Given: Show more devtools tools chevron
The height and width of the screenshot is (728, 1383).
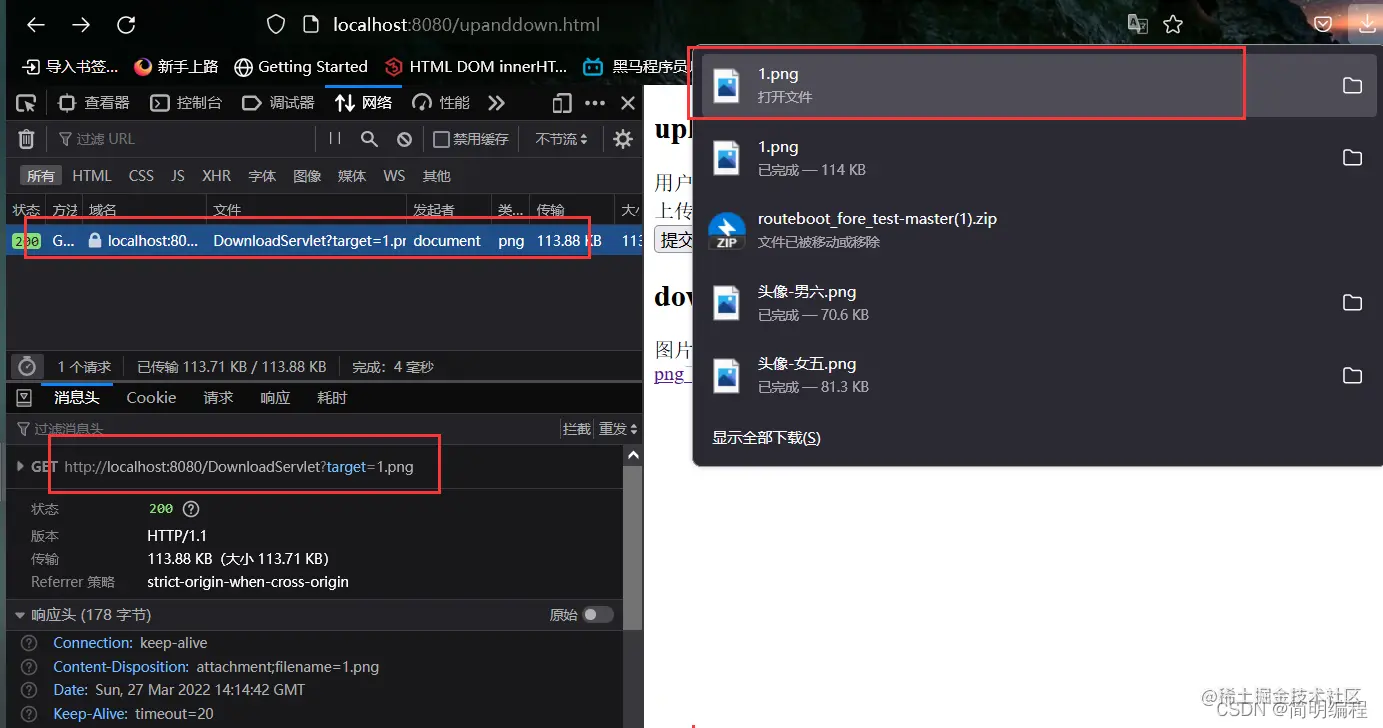Looking at the screenshot, I should pos(496,102).
